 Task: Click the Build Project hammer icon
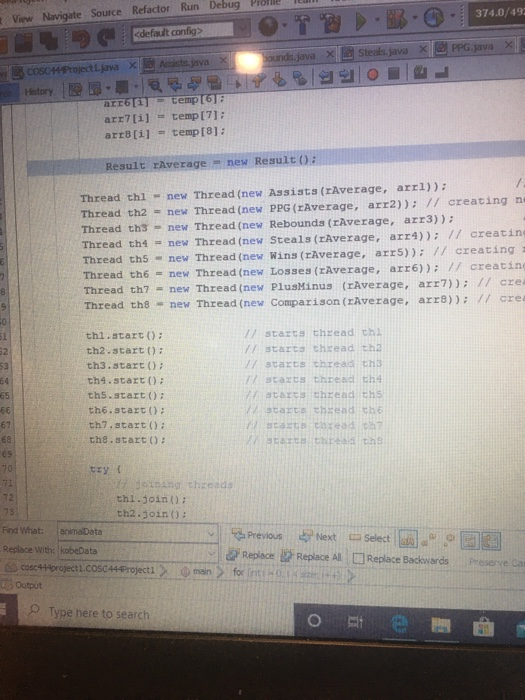(x=304, y=25)
